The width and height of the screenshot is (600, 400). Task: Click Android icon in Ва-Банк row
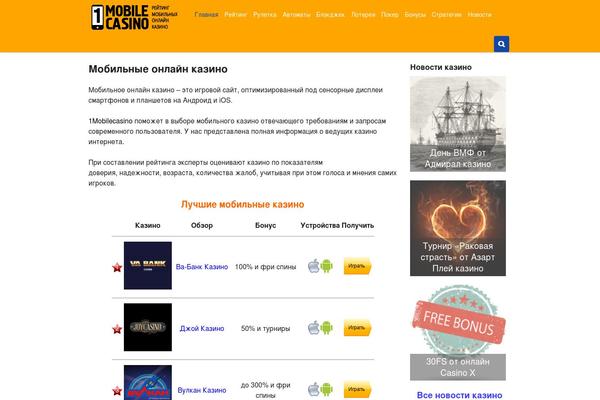click(x=326, y=266)
